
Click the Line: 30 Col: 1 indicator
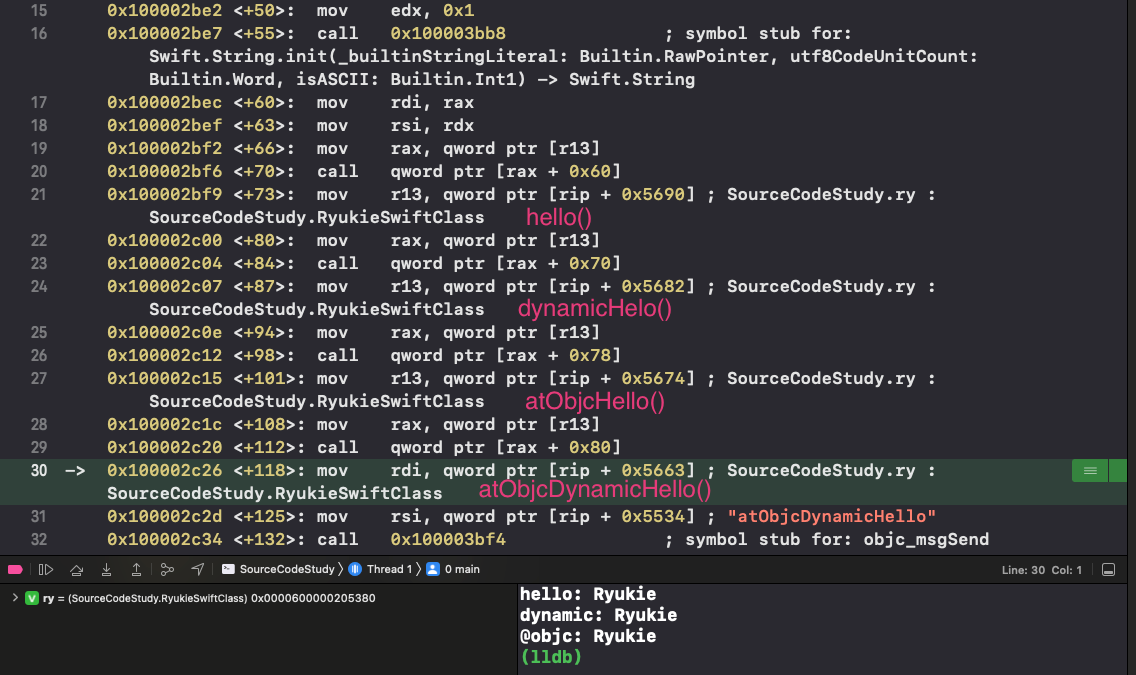(1042, 570)
